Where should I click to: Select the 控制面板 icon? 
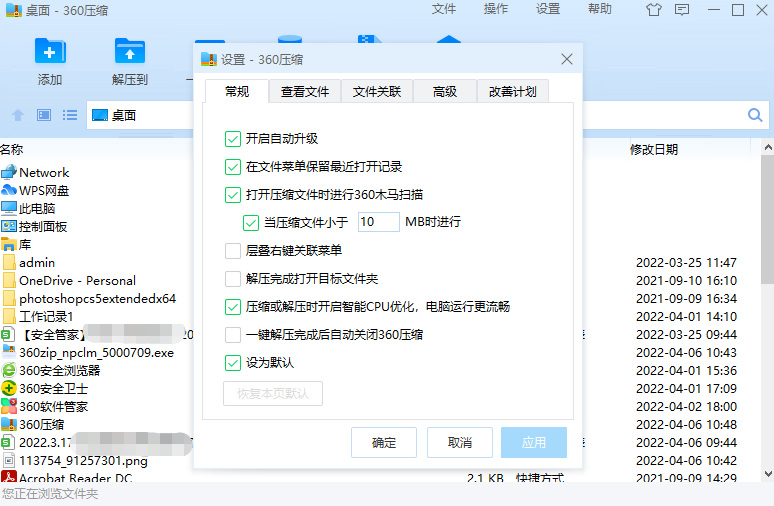(9, 227)
